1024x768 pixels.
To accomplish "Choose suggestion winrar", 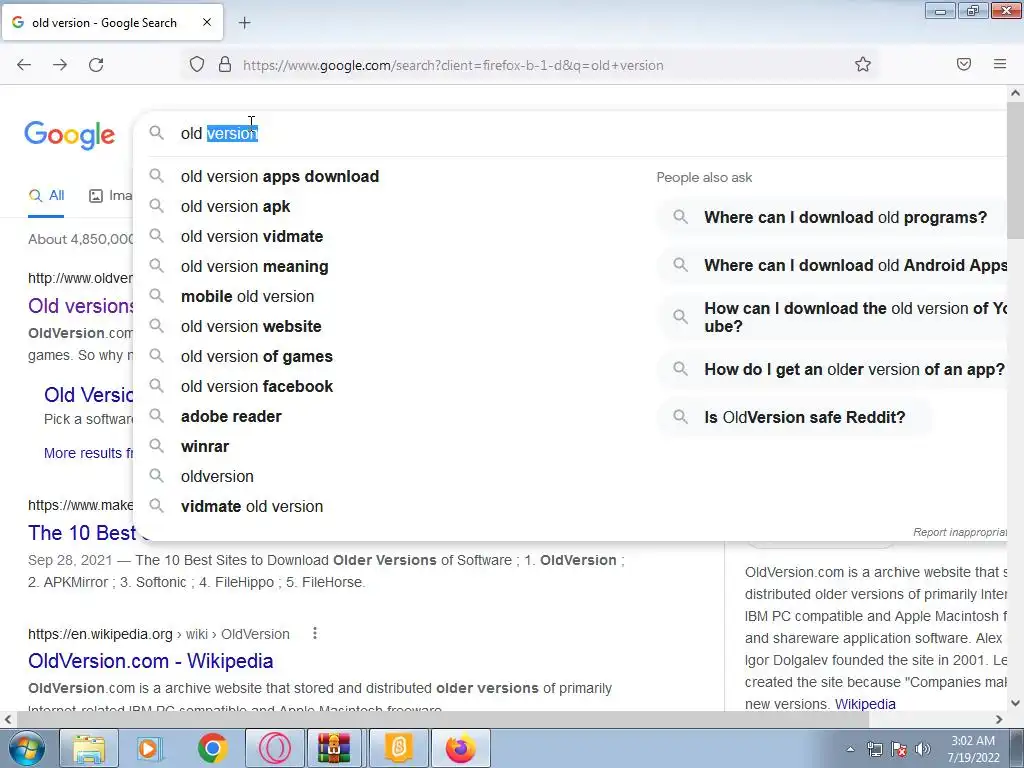I will pyautogui.click(x=205, y=447).
